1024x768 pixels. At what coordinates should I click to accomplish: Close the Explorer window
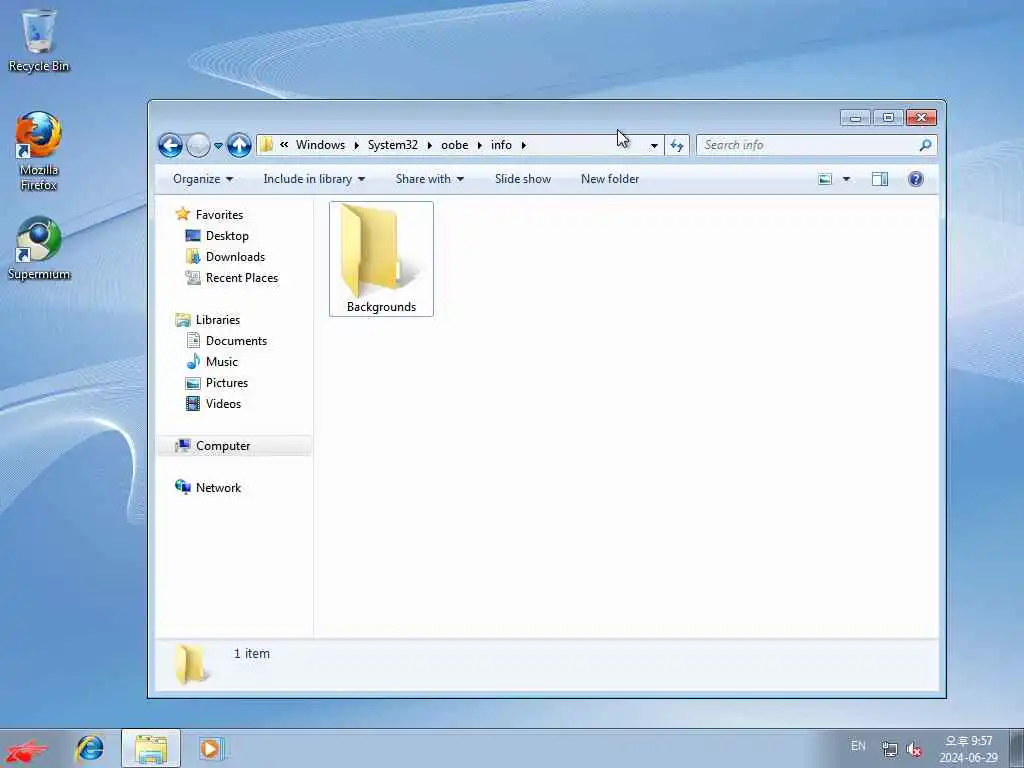coord(921,118)
